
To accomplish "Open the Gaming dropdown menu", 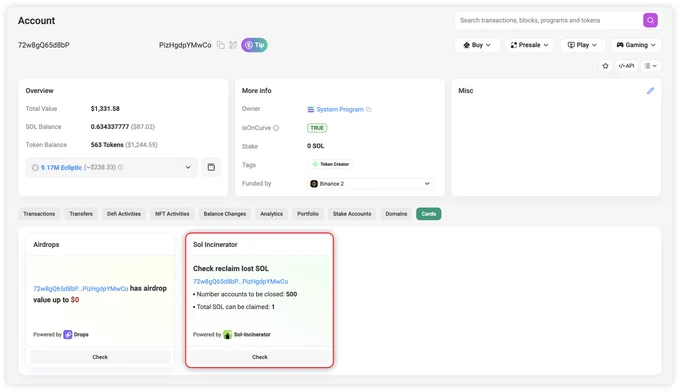I will point(636,45).
